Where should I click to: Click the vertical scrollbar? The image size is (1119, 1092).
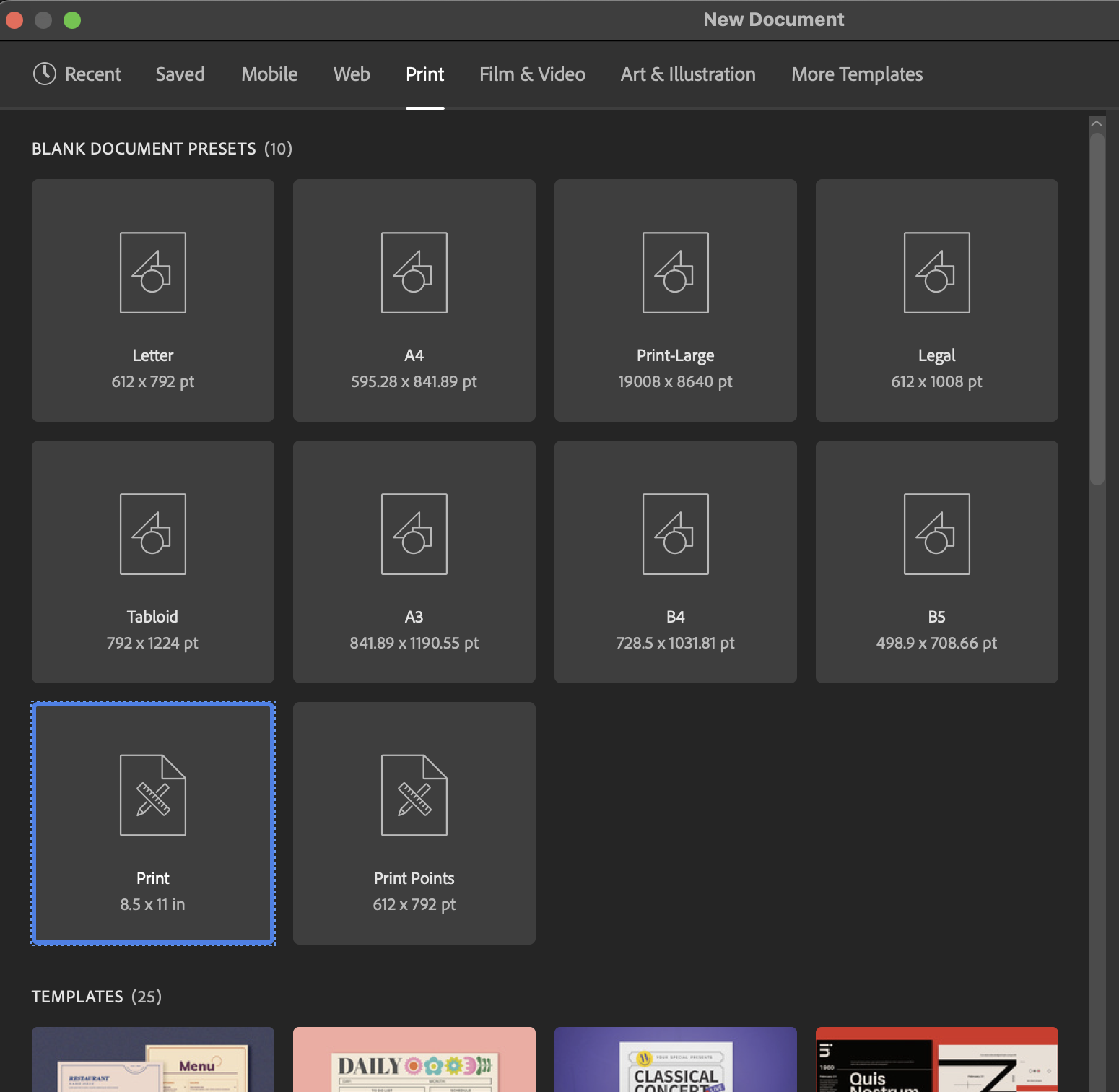coord(1095,303)
